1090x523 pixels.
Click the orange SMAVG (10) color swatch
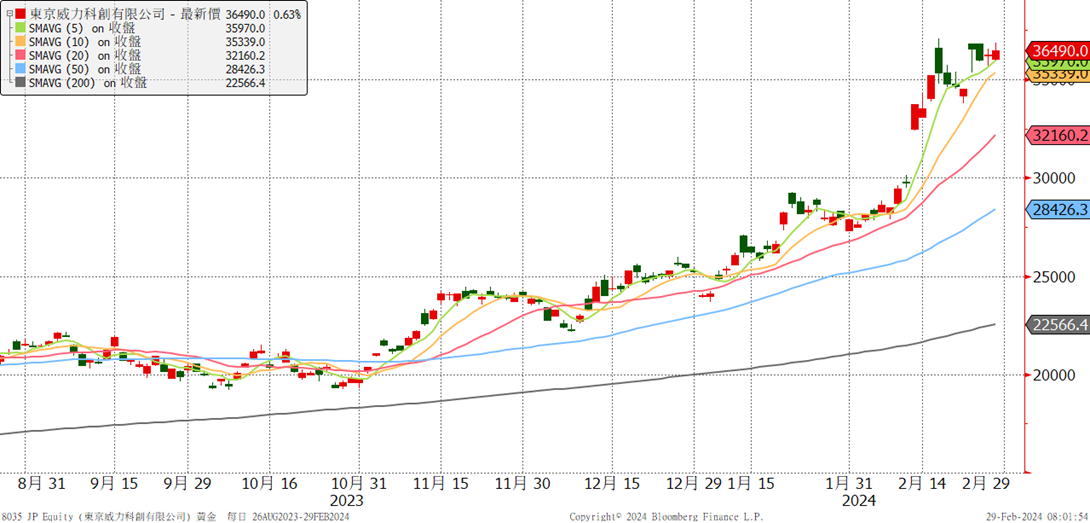coord(21,42)
